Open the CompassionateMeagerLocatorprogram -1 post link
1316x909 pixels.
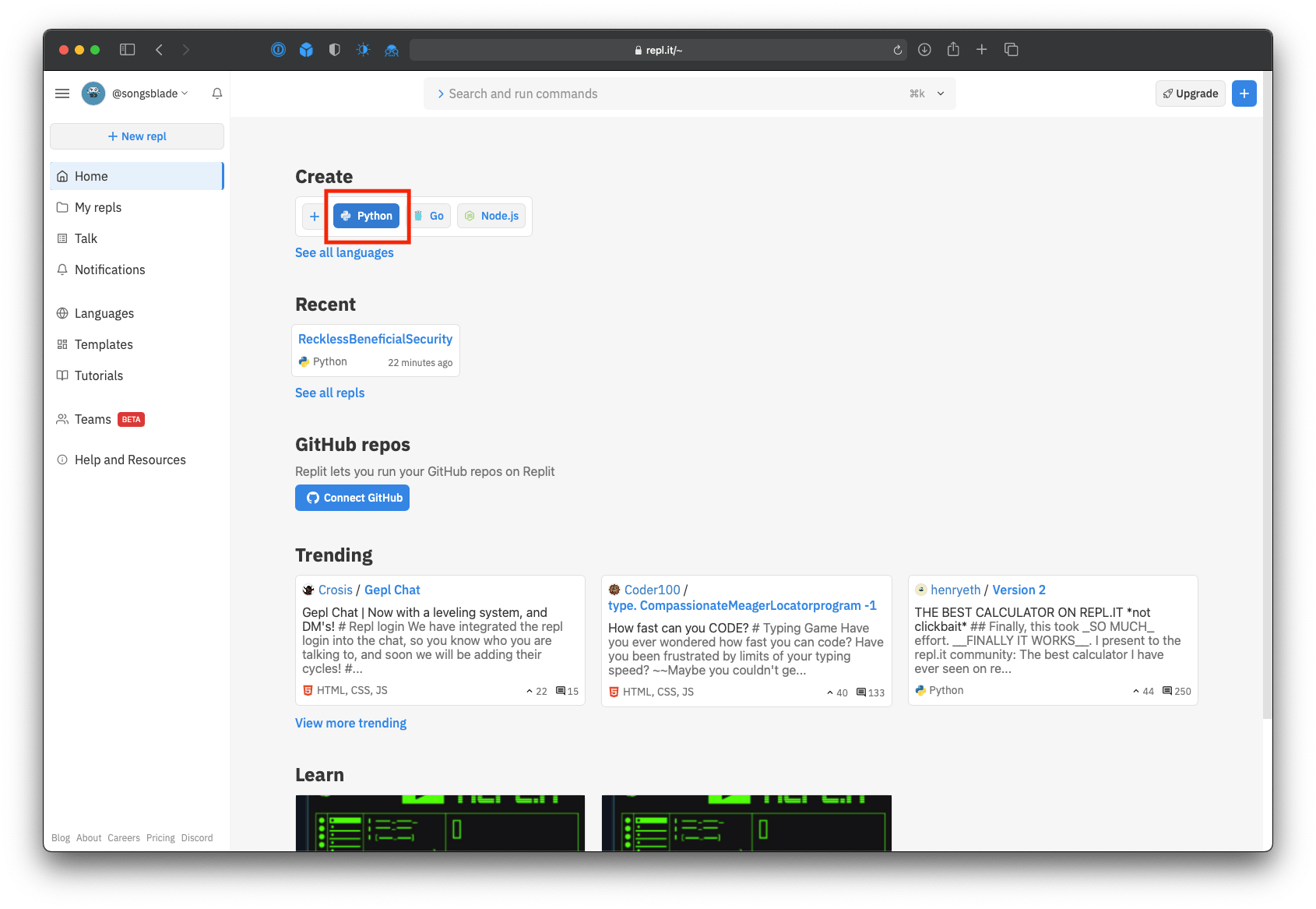click(742, 606)
